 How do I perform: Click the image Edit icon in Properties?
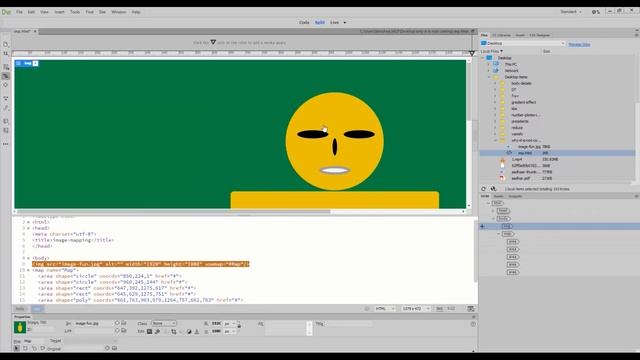(x=149, y=331)
